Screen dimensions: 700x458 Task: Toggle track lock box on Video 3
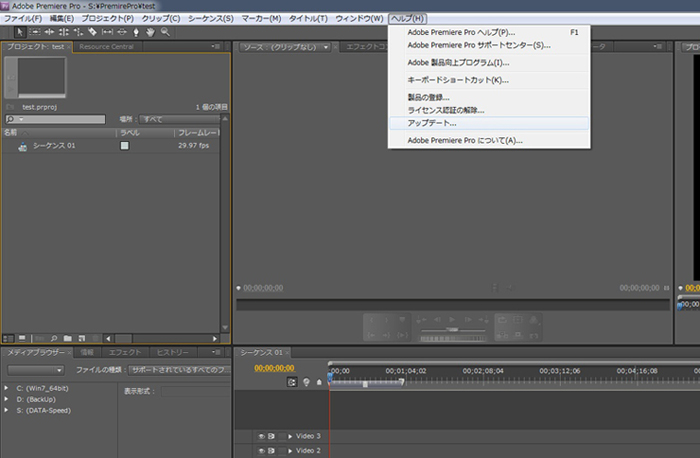282,436
